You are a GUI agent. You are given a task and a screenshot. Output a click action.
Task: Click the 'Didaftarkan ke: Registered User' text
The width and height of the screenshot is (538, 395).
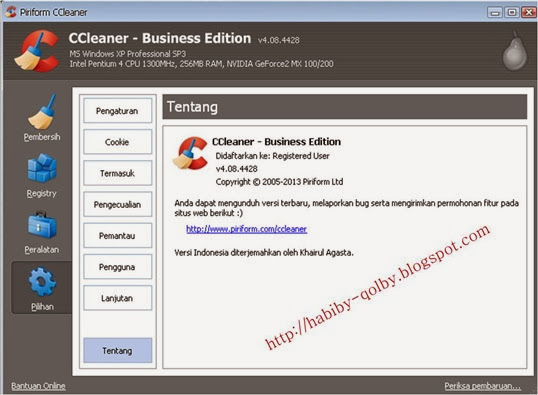[272, 156]
